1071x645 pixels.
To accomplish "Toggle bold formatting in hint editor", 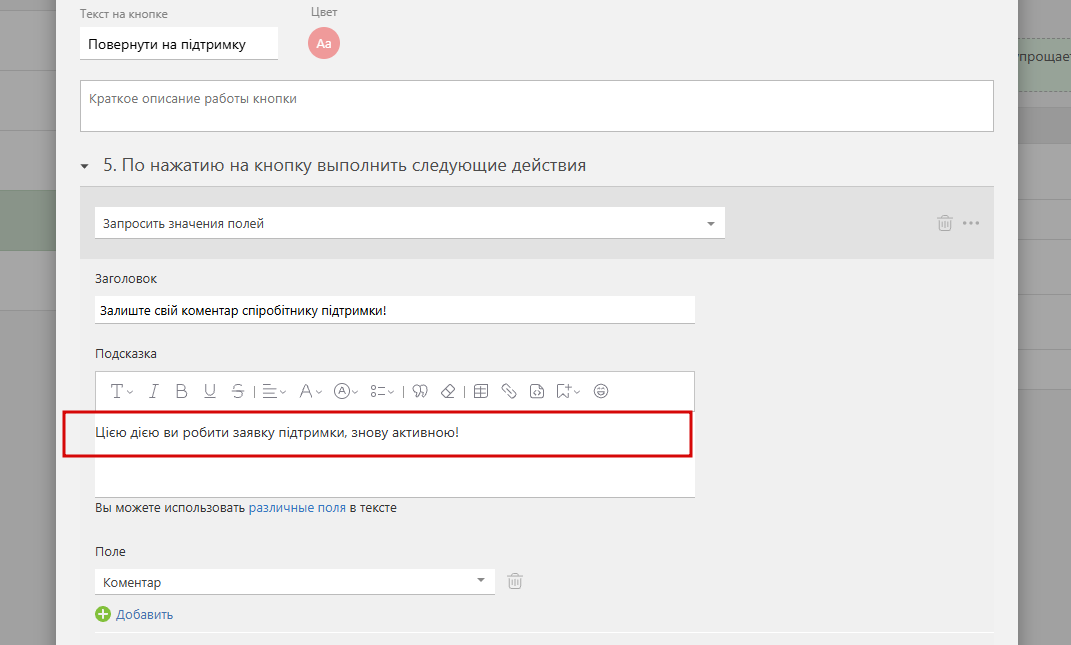I will click(181, 391).
